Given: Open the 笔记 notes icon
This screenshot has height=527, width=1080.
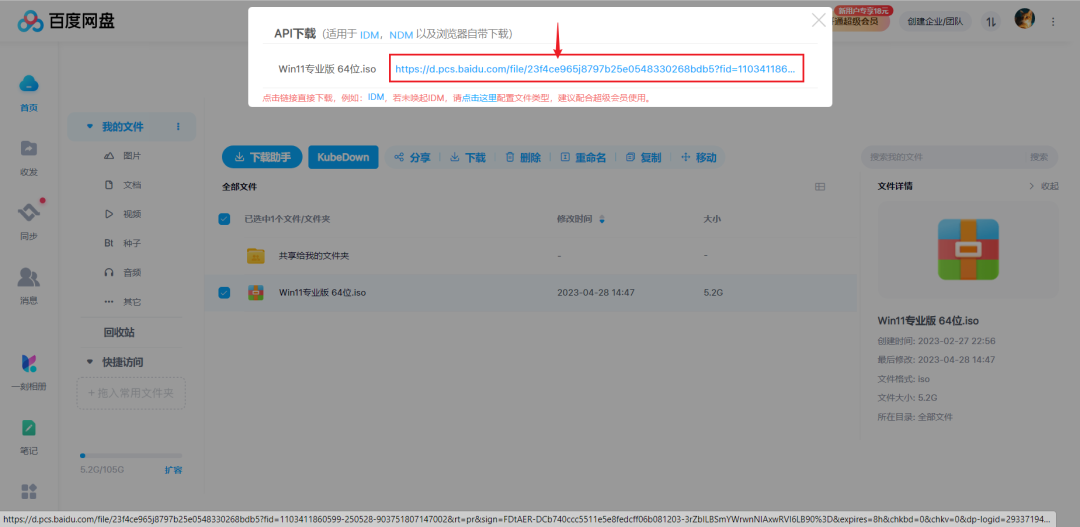Looking at the screenshot, I should [29, 429].
